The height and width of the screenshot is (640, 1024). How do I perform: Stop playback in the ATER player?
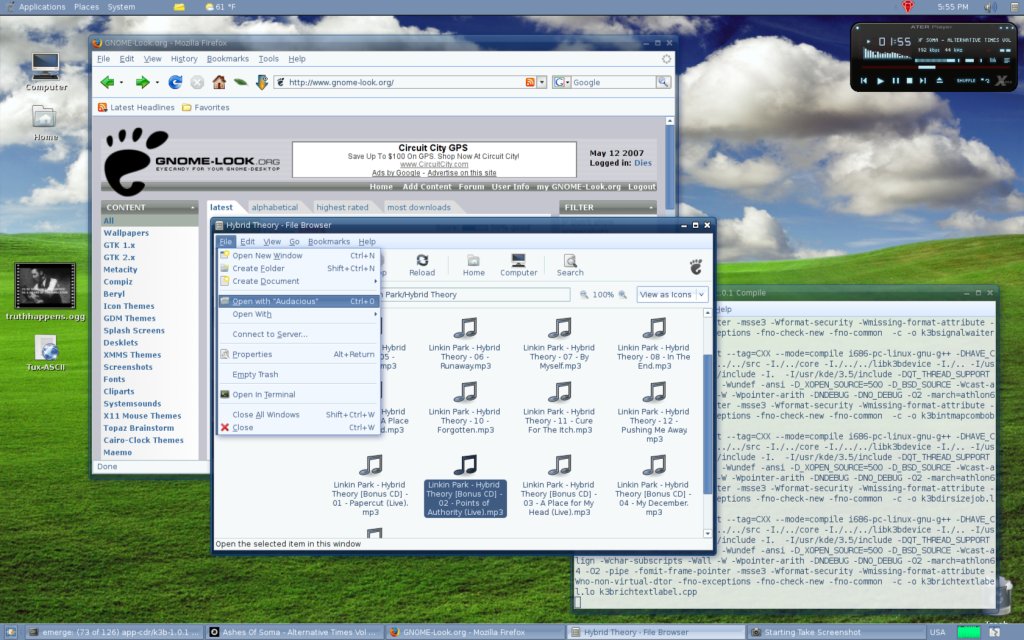[x=909, y=81]
